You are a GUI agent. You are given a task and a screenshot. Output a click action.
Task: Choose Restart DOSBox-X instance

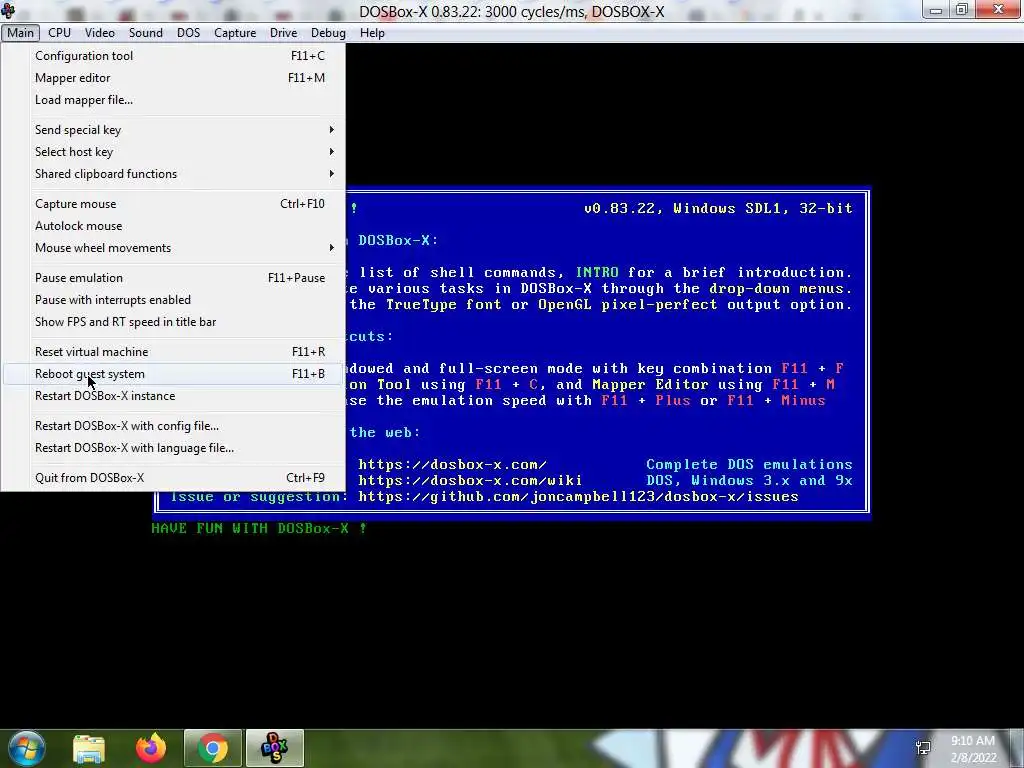[173, 396]
